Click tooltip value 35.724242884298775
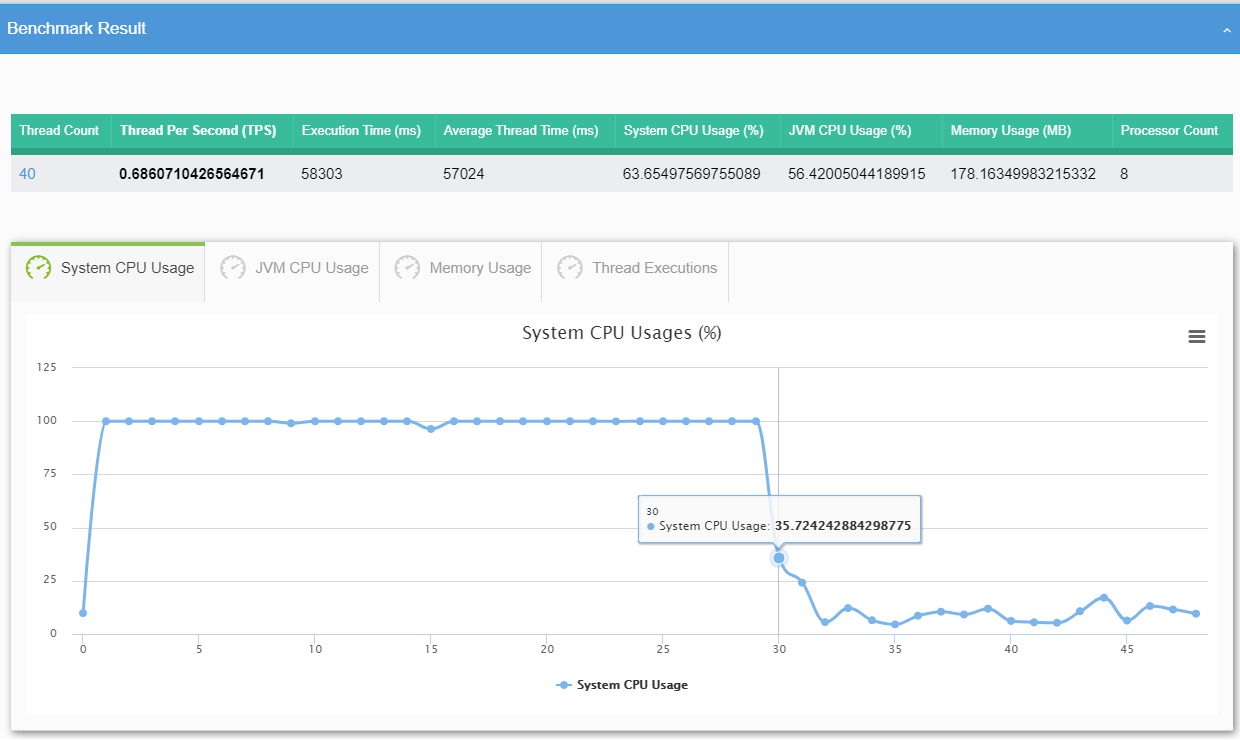 tap(843, 526)
